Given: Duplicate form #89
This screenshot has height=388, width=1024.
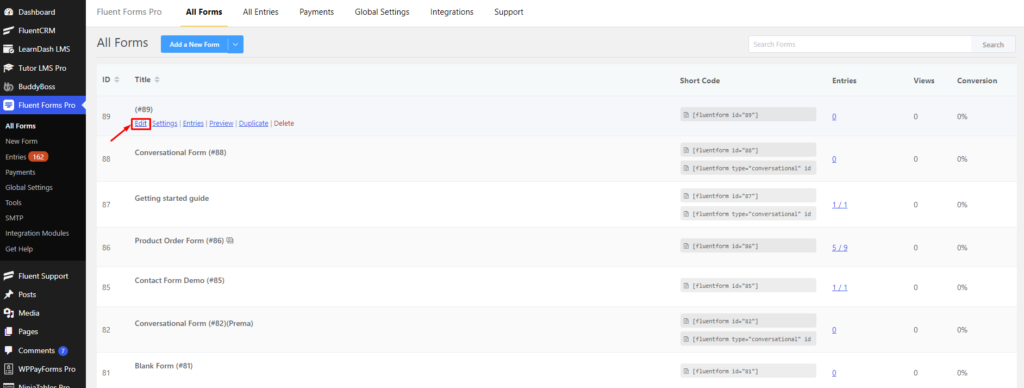Looking at the screenshot, I should point(253,123).
